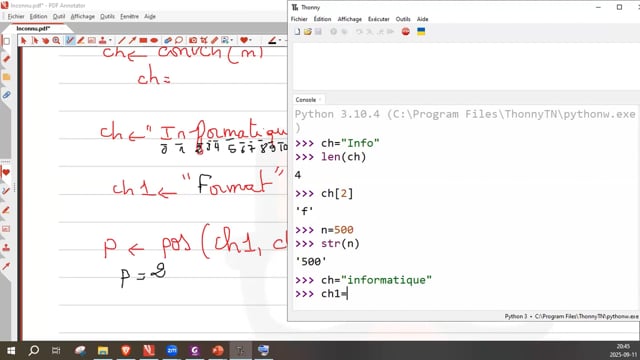The image size is (640, 360).
Task: Select the rectangle shape tool
Action: (x=143, y=40)
